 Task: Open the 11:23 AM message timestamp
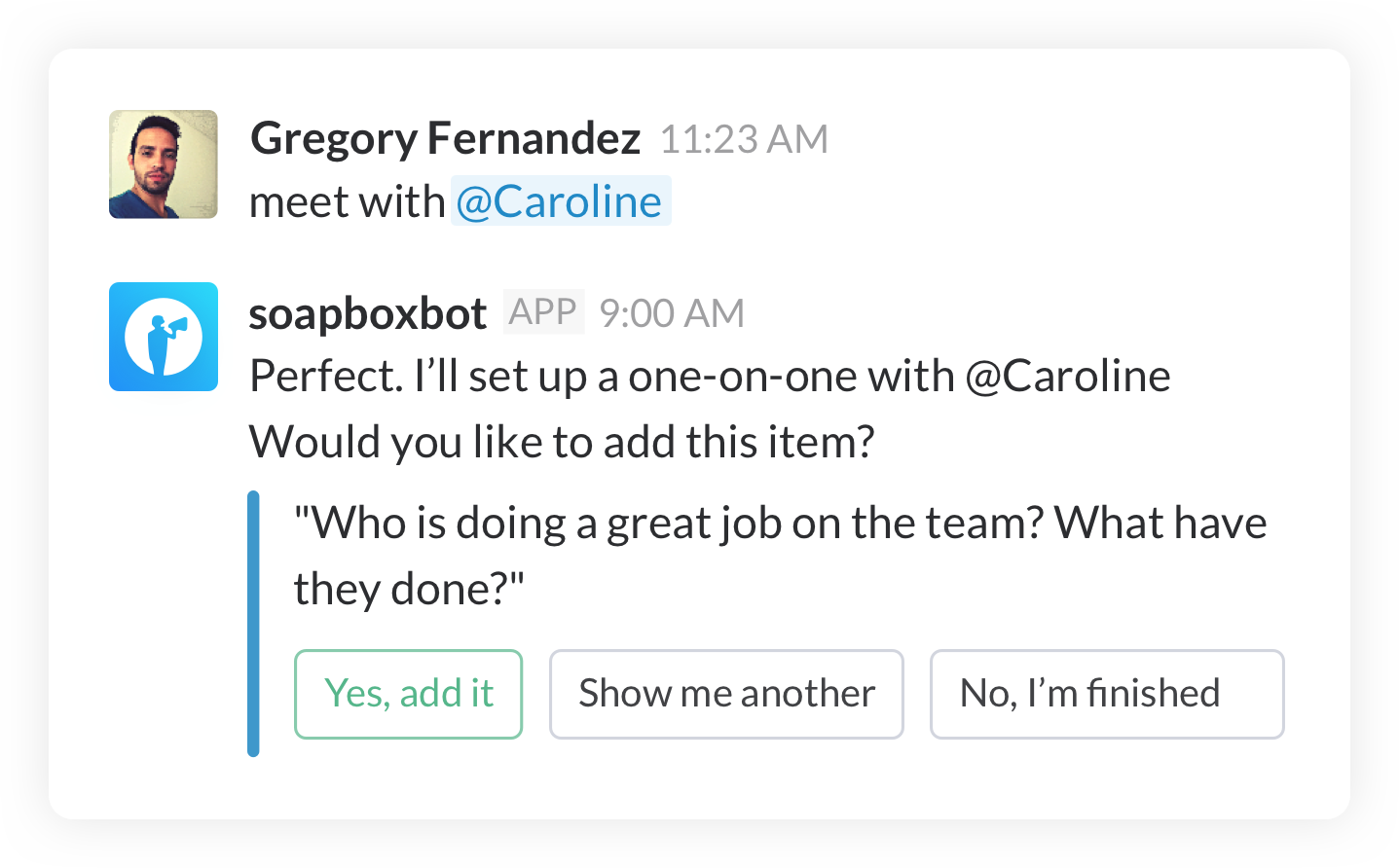[x=744, y=139]
